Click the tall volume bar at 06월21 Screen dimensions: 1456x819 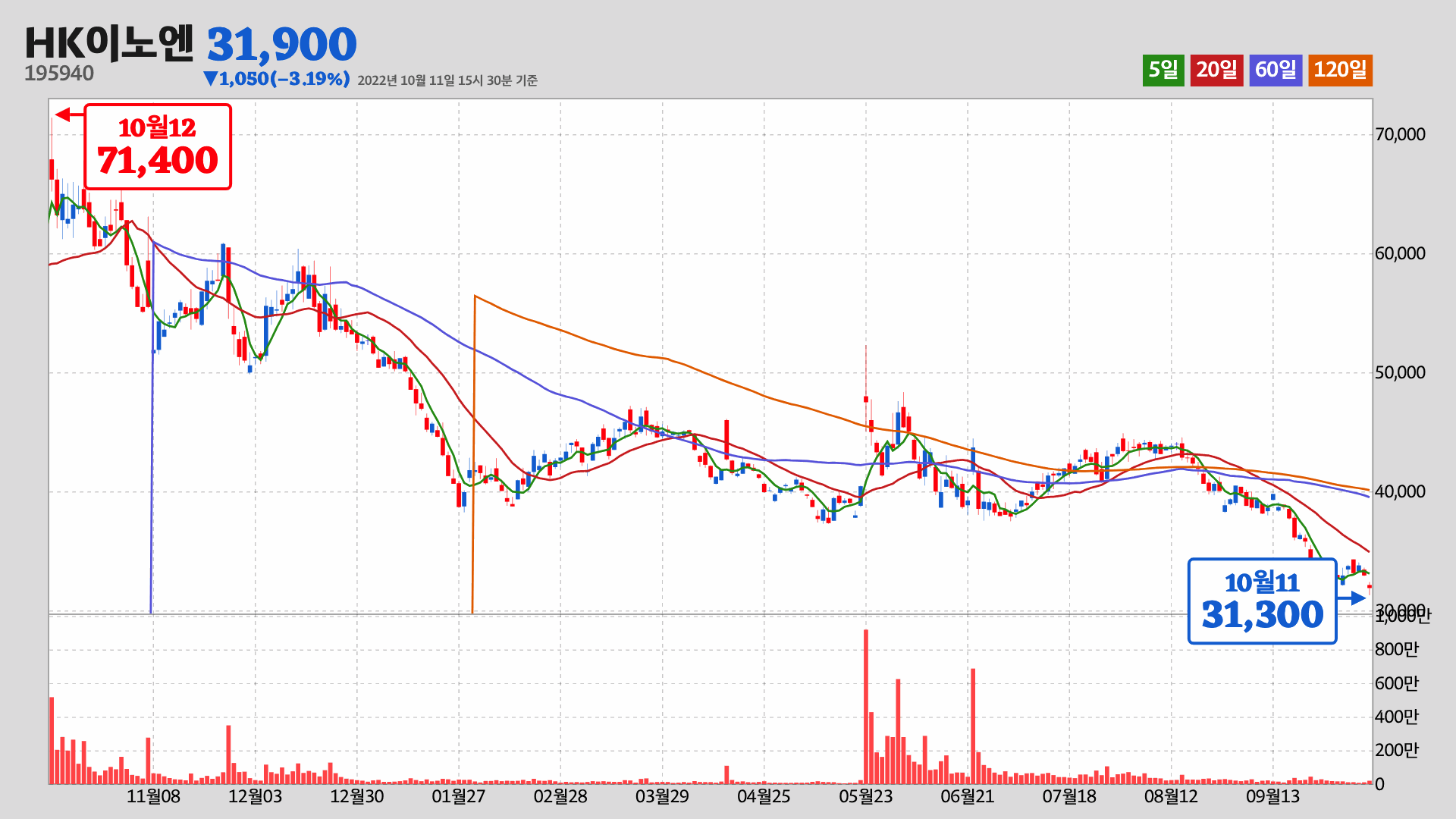(973, 726)
